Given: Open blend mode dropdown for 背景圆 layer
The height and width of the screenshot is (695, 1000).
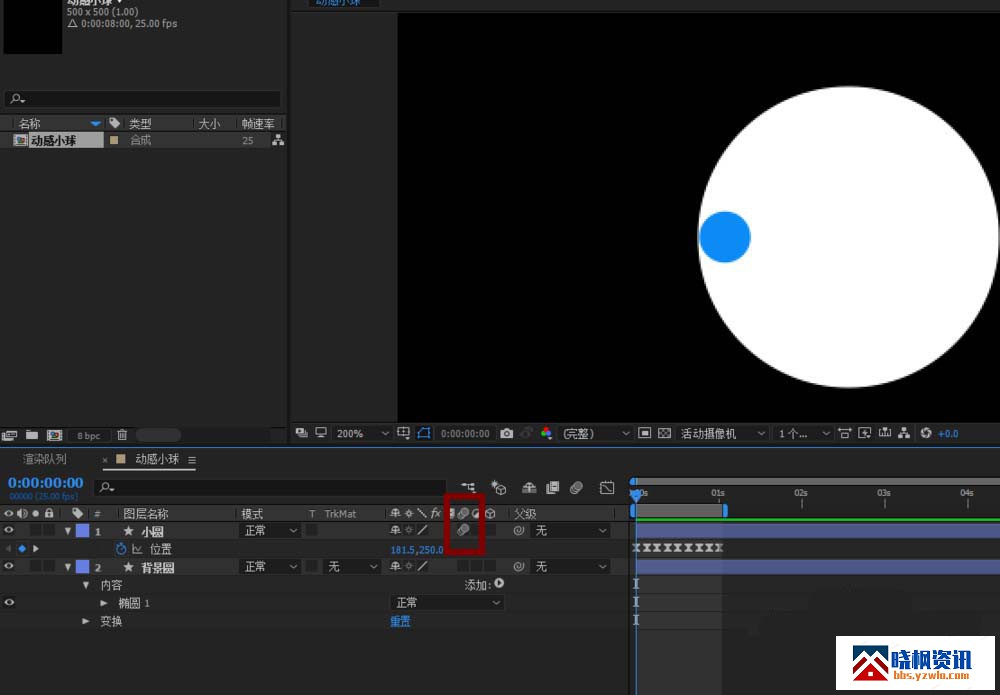Looking at the screenshot, I should point(270,566).
